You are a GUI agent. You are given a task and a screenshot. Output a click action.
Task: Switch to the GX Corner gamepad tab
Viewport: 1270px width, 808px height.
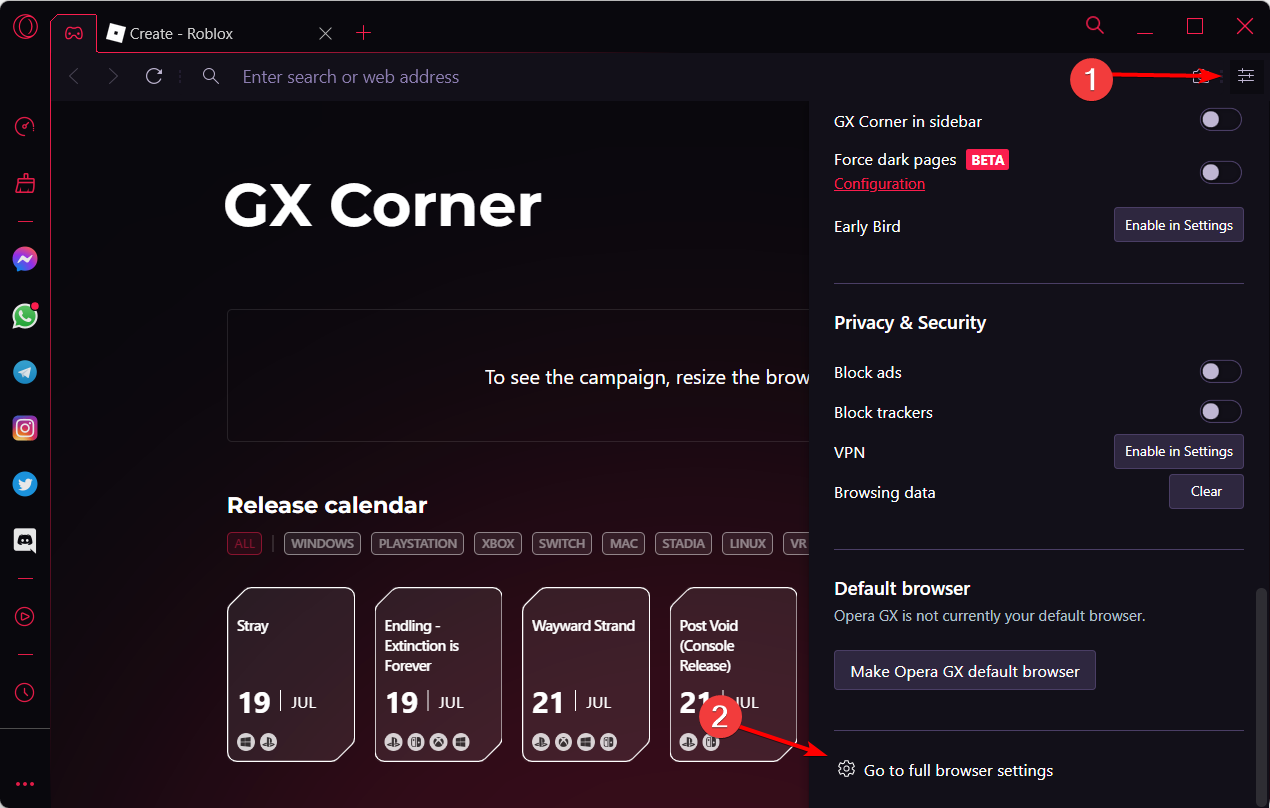pyautogui.click(x=74, y=33)
